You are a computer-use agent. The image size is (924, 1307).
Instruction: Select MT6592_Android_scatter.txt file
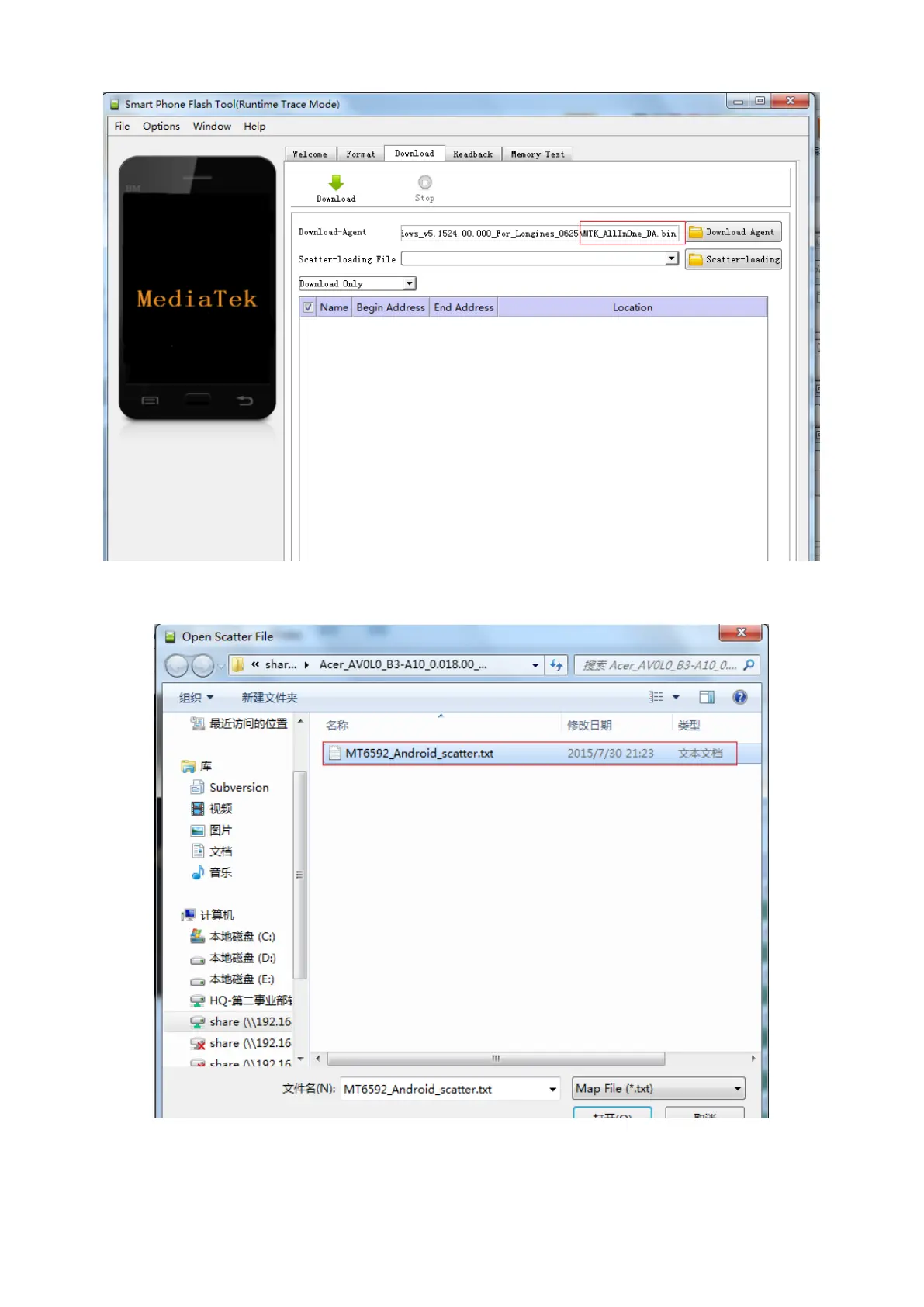[x=530, y=753]
